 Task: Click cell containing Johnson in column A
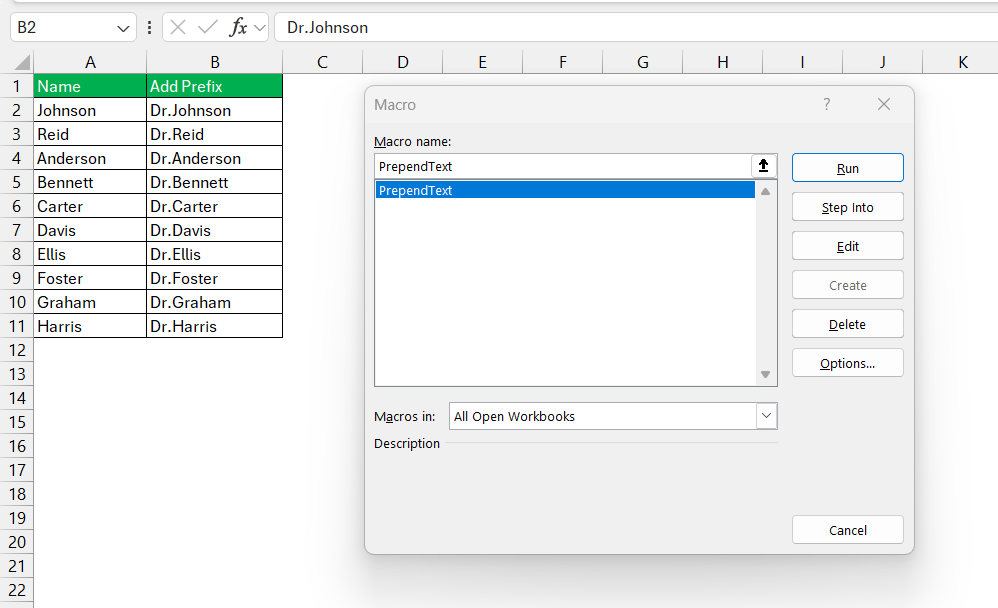[90, 110]
